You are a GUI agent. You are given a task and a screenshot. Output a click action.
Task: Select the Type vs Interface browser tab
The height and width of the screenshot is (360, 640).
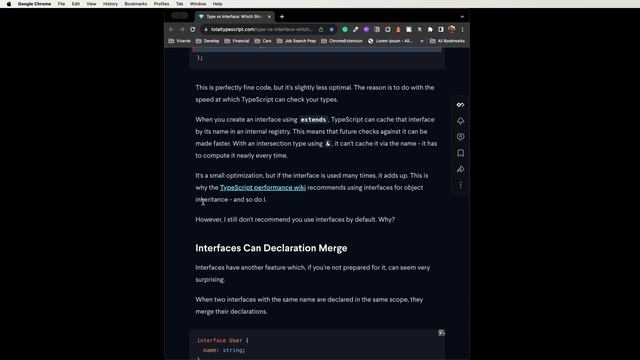pyautogui.click(x=234, y=17)
